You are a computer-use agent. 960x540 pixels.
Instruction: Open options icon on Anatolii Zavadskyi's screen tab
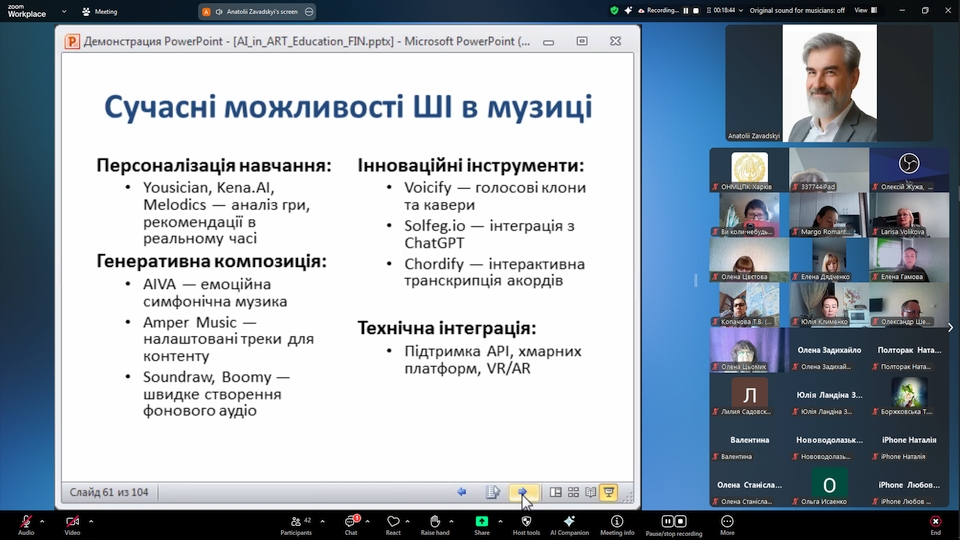(x=309, y=11)
